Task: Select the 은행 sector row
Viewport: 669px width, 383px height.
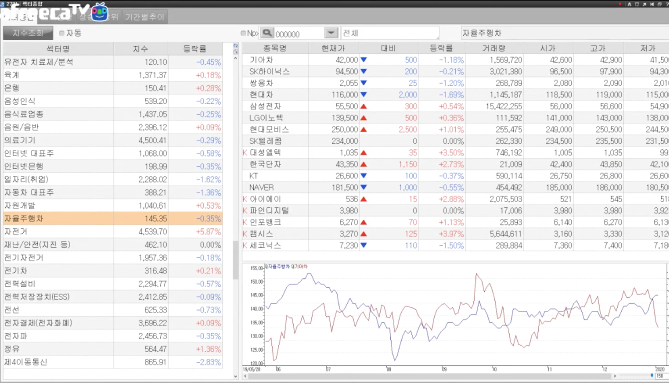Action: 113,88
